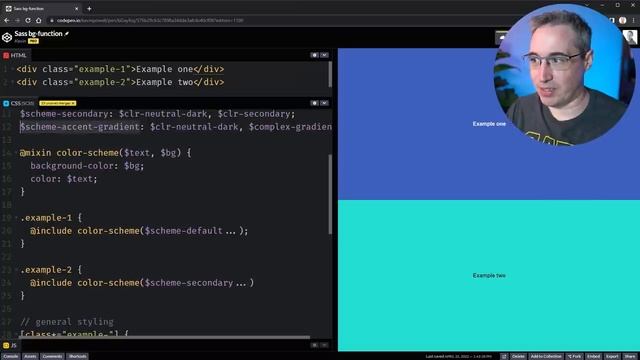The image size is (640, 360).
Task: Open CodePen user avatar menu
Action: (x=631, y=37)
